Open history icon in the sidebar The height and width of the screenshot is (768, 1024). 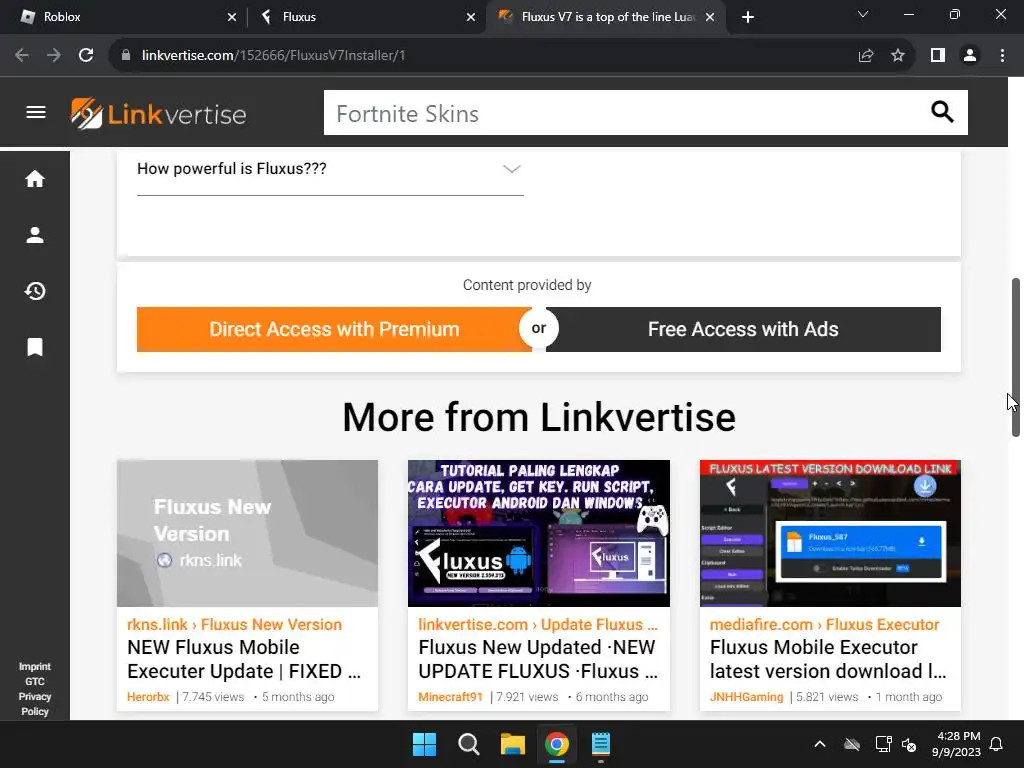click(35, 291)
